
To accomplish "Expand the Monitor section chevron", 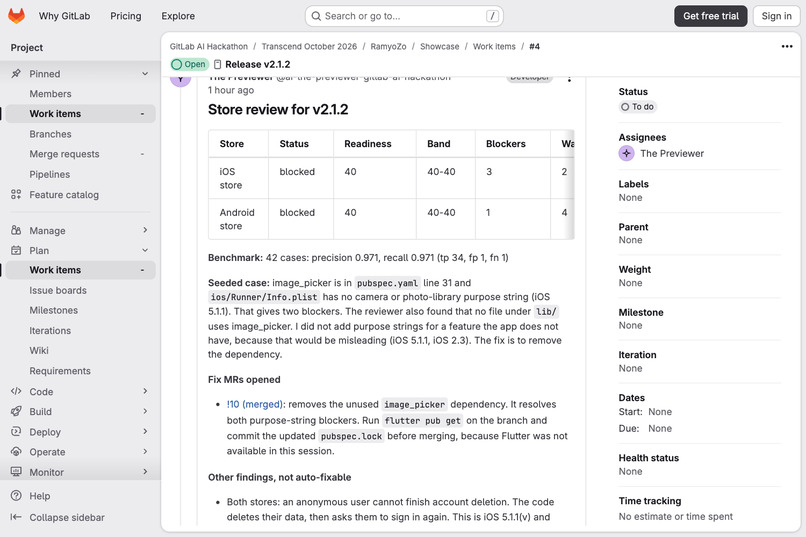I will (x=145, y=471).
